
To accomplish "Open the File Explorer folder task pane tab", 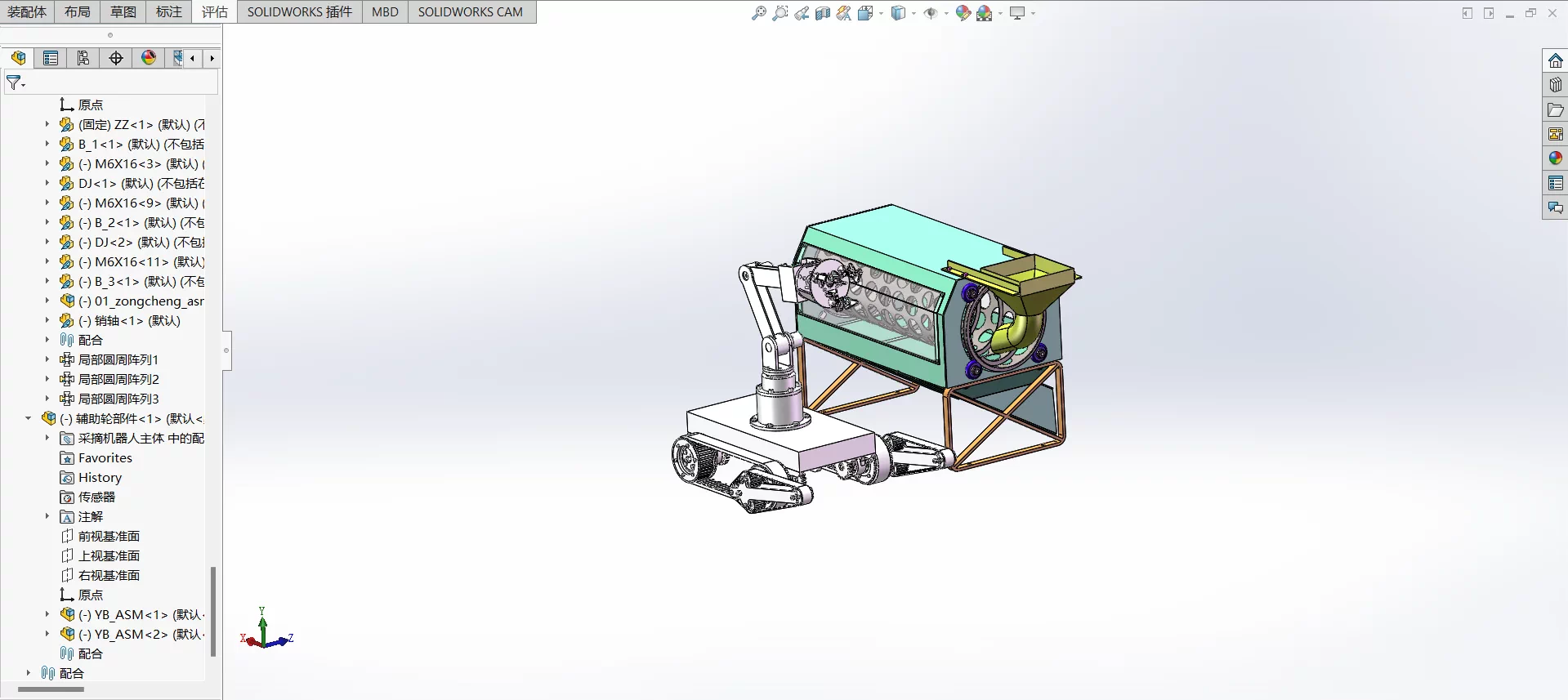I will pos(1555,109).
